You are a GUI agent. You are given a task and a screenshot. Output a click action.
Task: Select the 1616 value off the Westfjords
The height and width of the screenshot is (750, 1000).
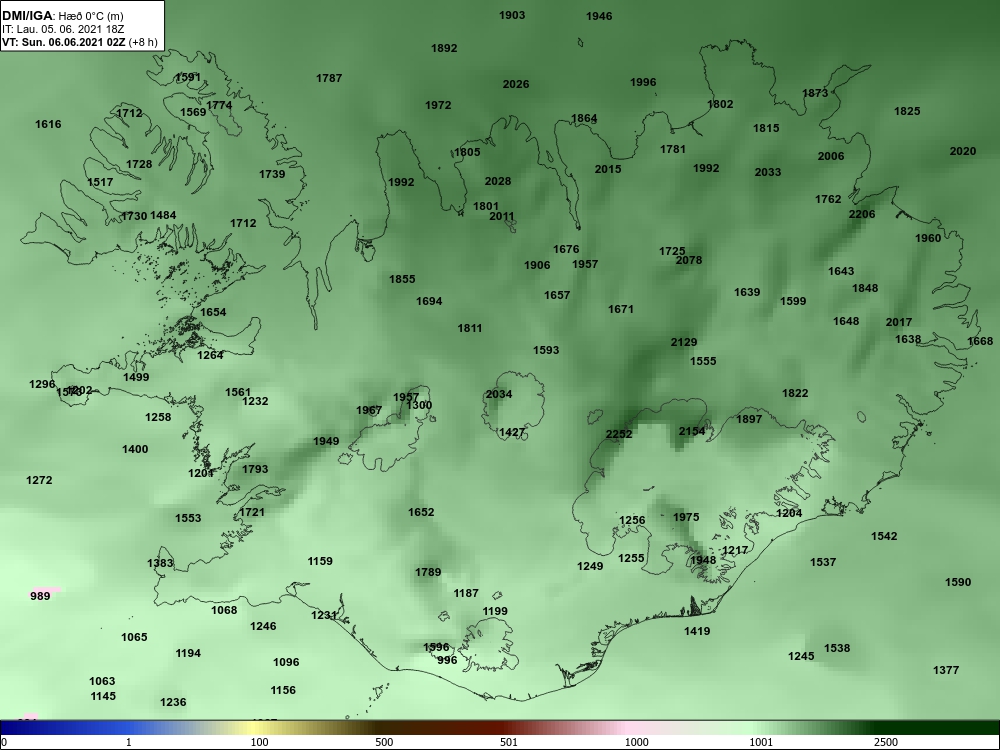(x=48, y=124)
